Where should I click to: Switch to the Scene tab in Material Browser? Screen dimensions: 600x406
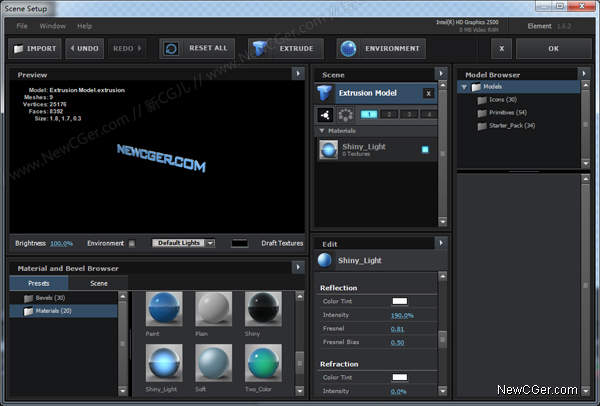[x=98, y=283]
